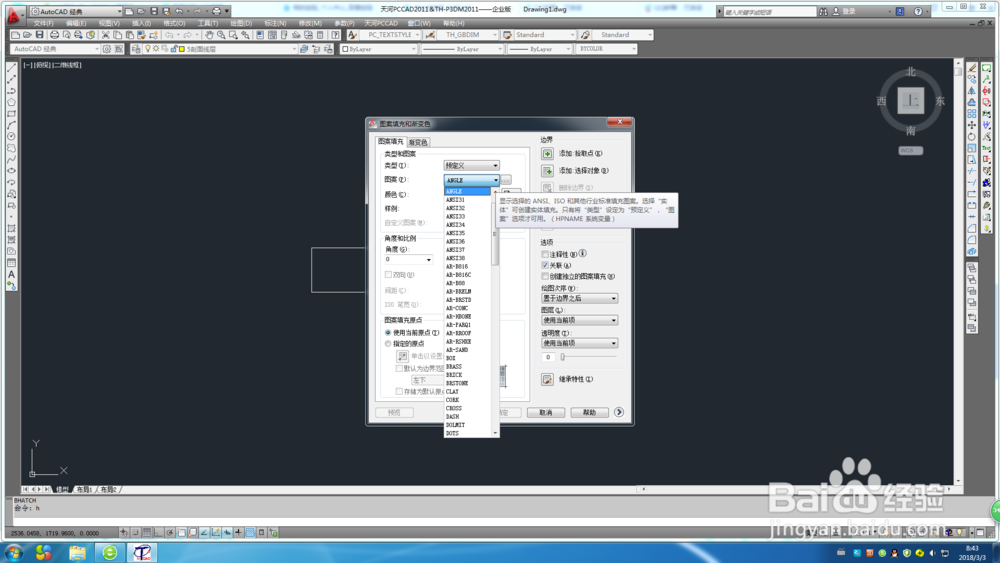Click the Erase tool in modify toolbar

[x=972, y=68]
